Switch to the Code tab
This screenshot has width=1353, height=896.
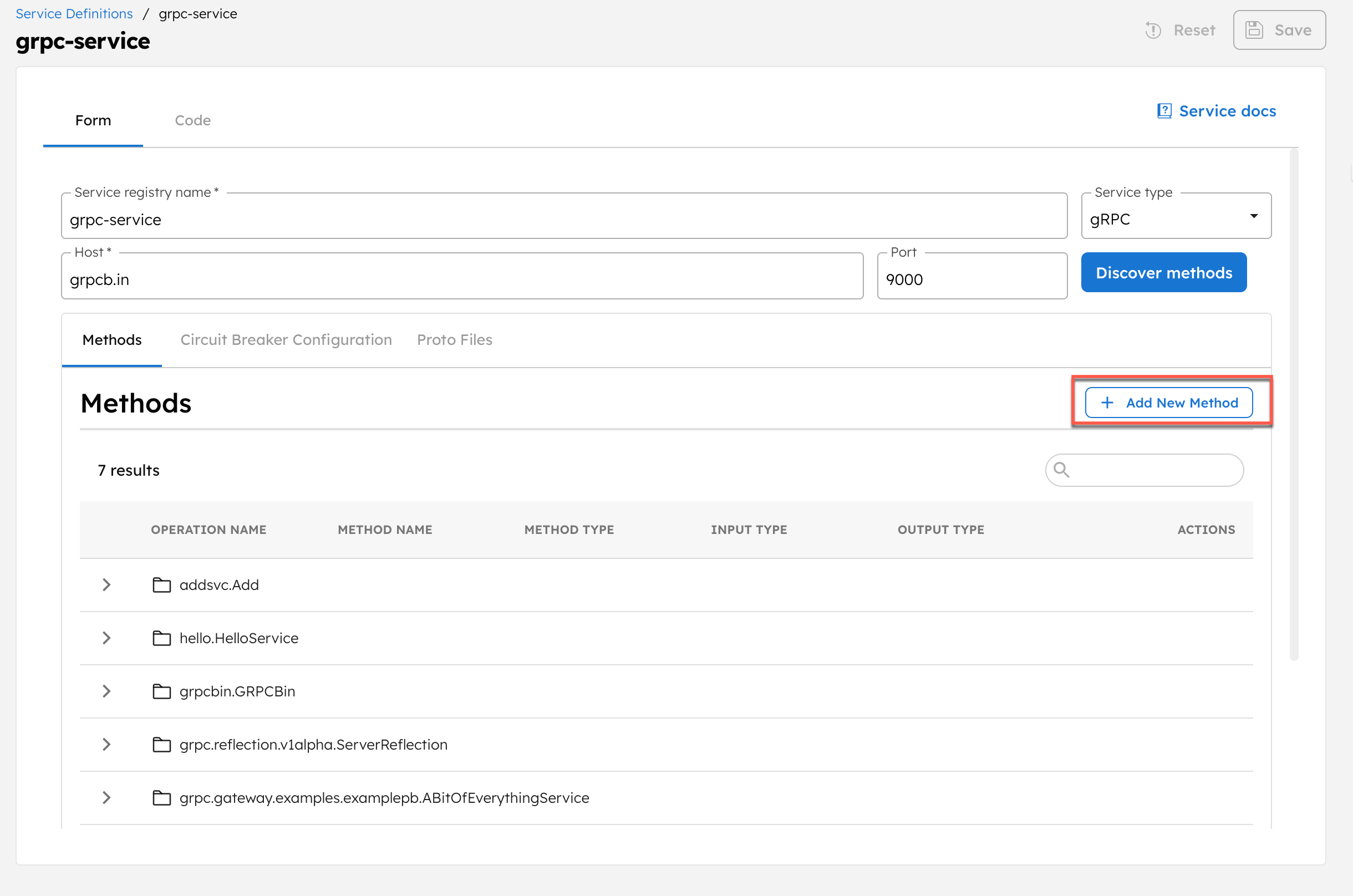tap(192, 120)
